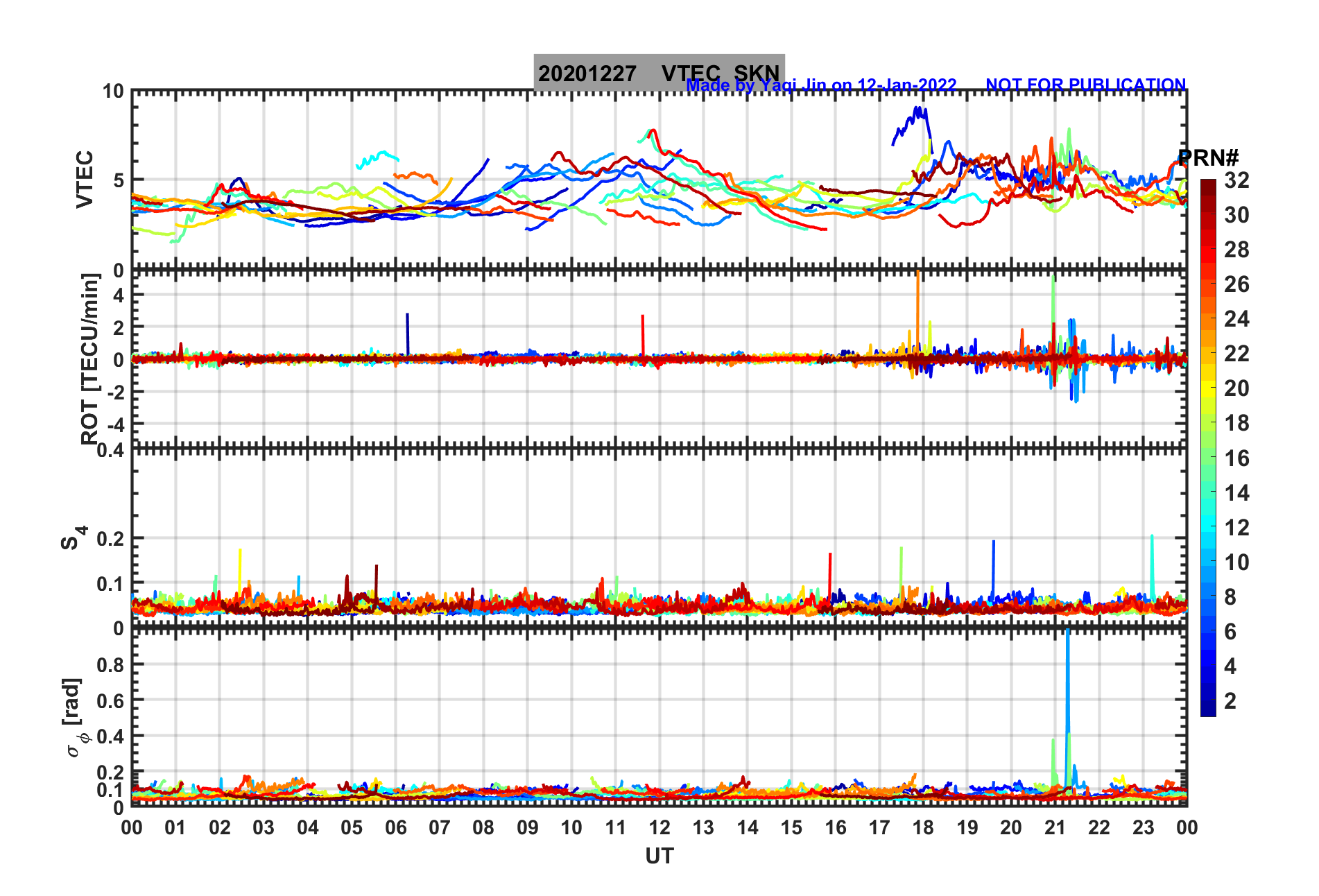
Task: Click VTEC axis tick label 5
Action: pyautogui.click(x=119, y=180)
